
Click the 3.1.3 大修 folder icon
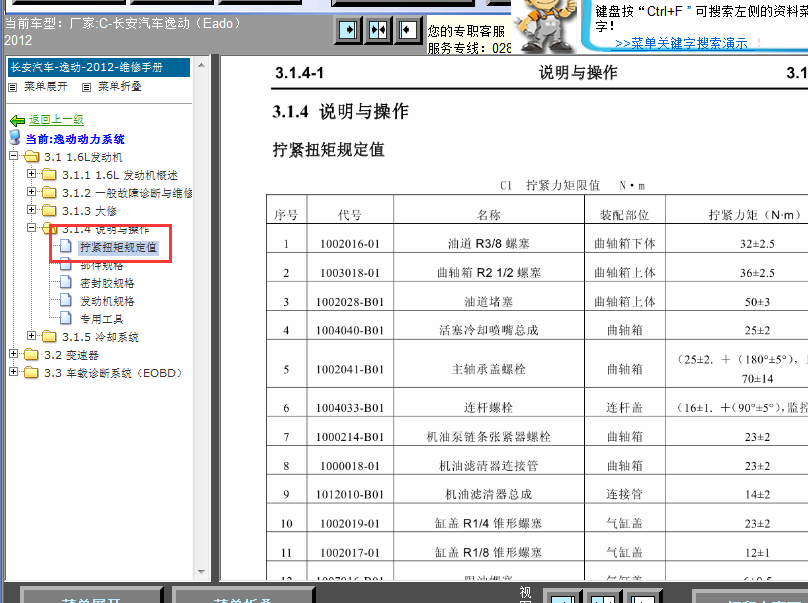49,210
